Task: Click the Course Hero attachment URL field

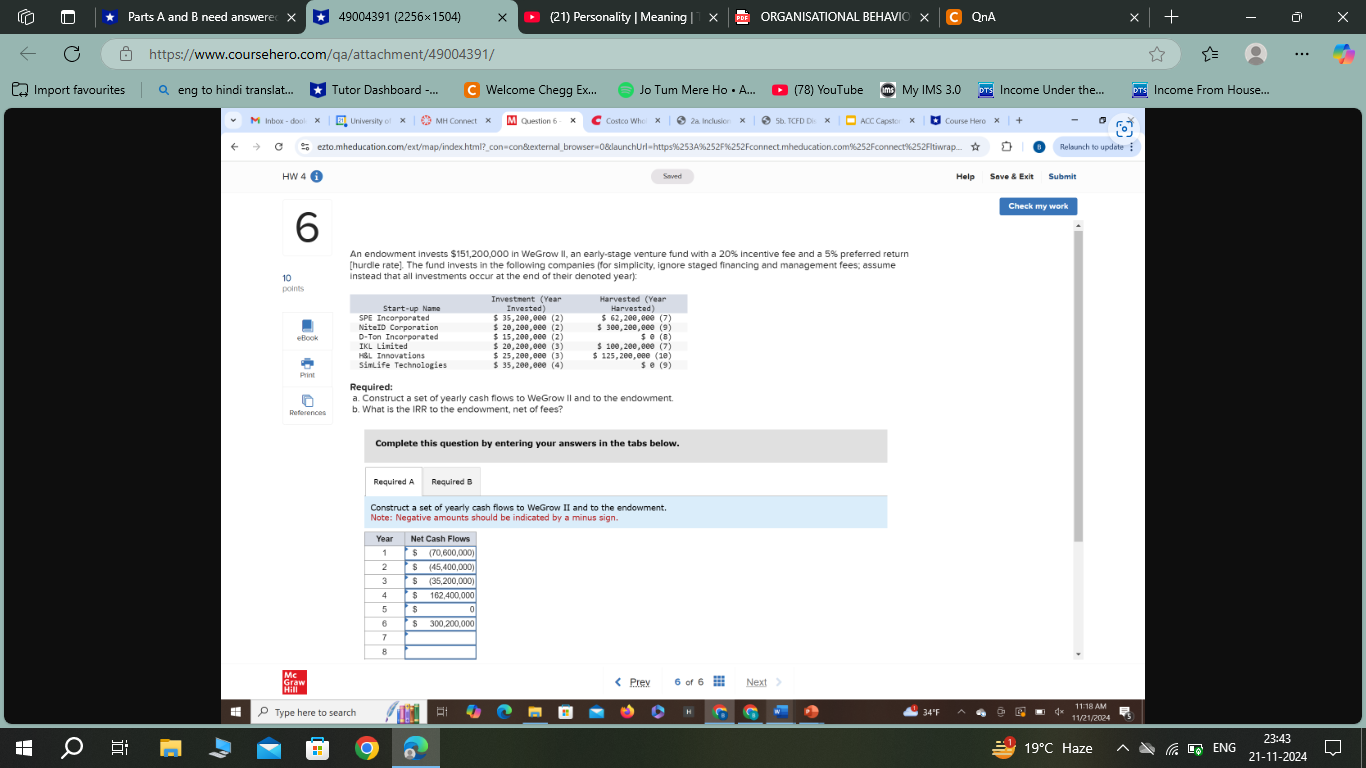Action: (640, 53)
